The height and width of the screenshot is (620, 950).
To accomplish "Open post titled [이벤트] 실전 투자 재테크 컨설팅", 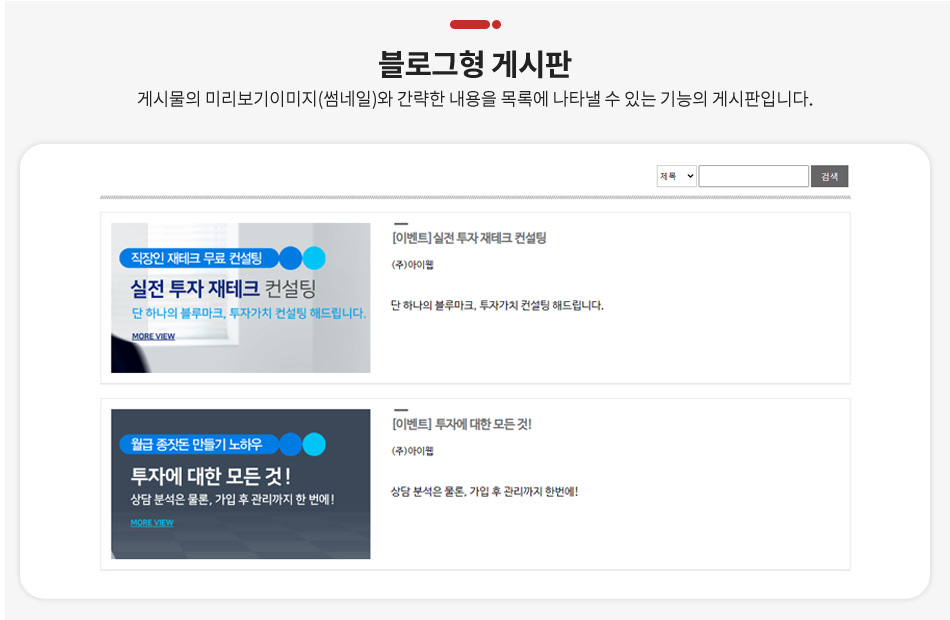I will [x=469, y=238].
